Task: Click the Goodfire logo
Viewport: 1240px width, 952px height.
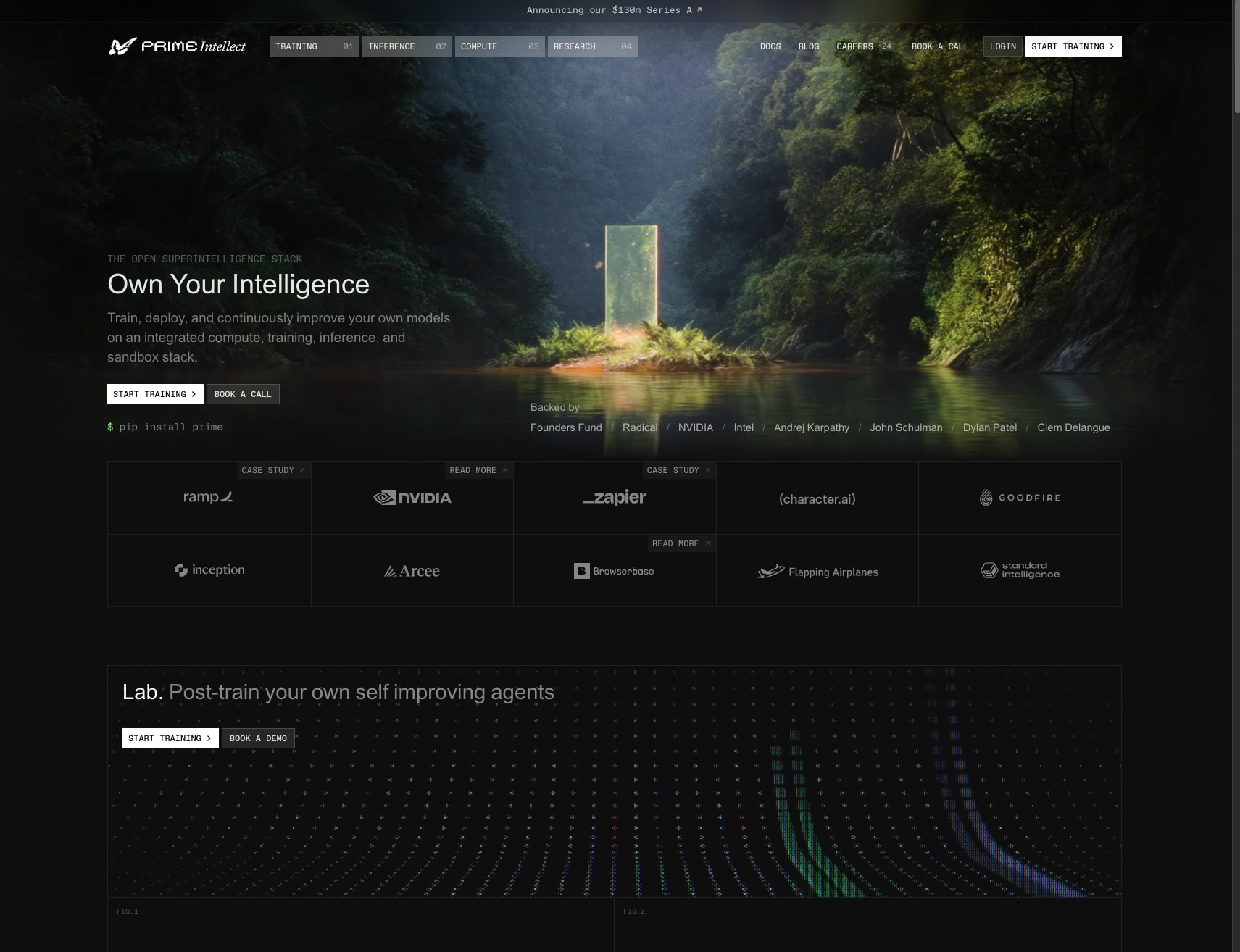Action: (1020, 498)
